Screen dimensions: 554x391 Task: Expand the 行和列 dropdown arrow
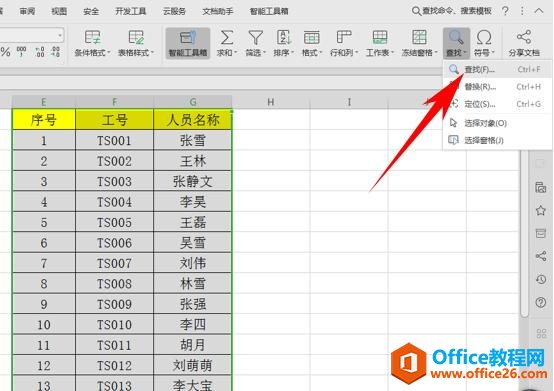356,53
